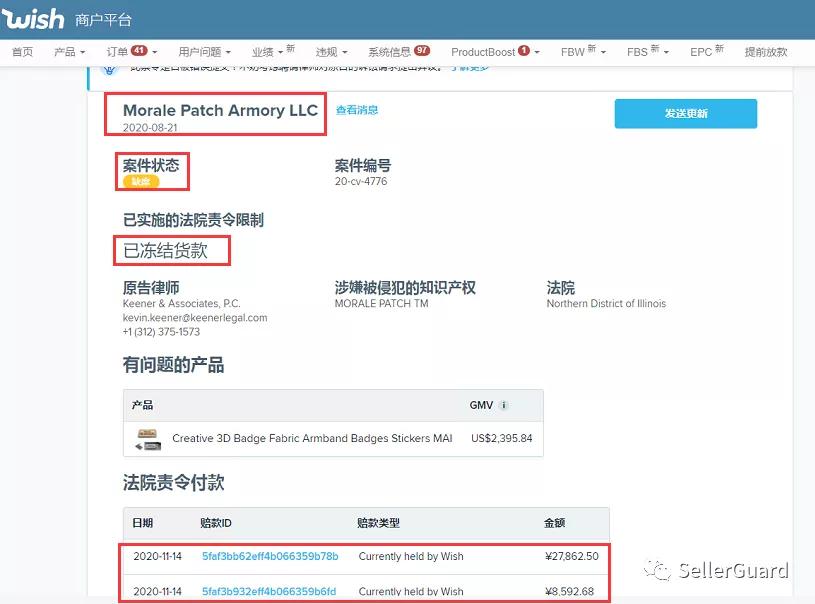The height and width of the screenshot is (604, 815).
Task: Click the 发送更新 send update button
Action: (686, 113)
